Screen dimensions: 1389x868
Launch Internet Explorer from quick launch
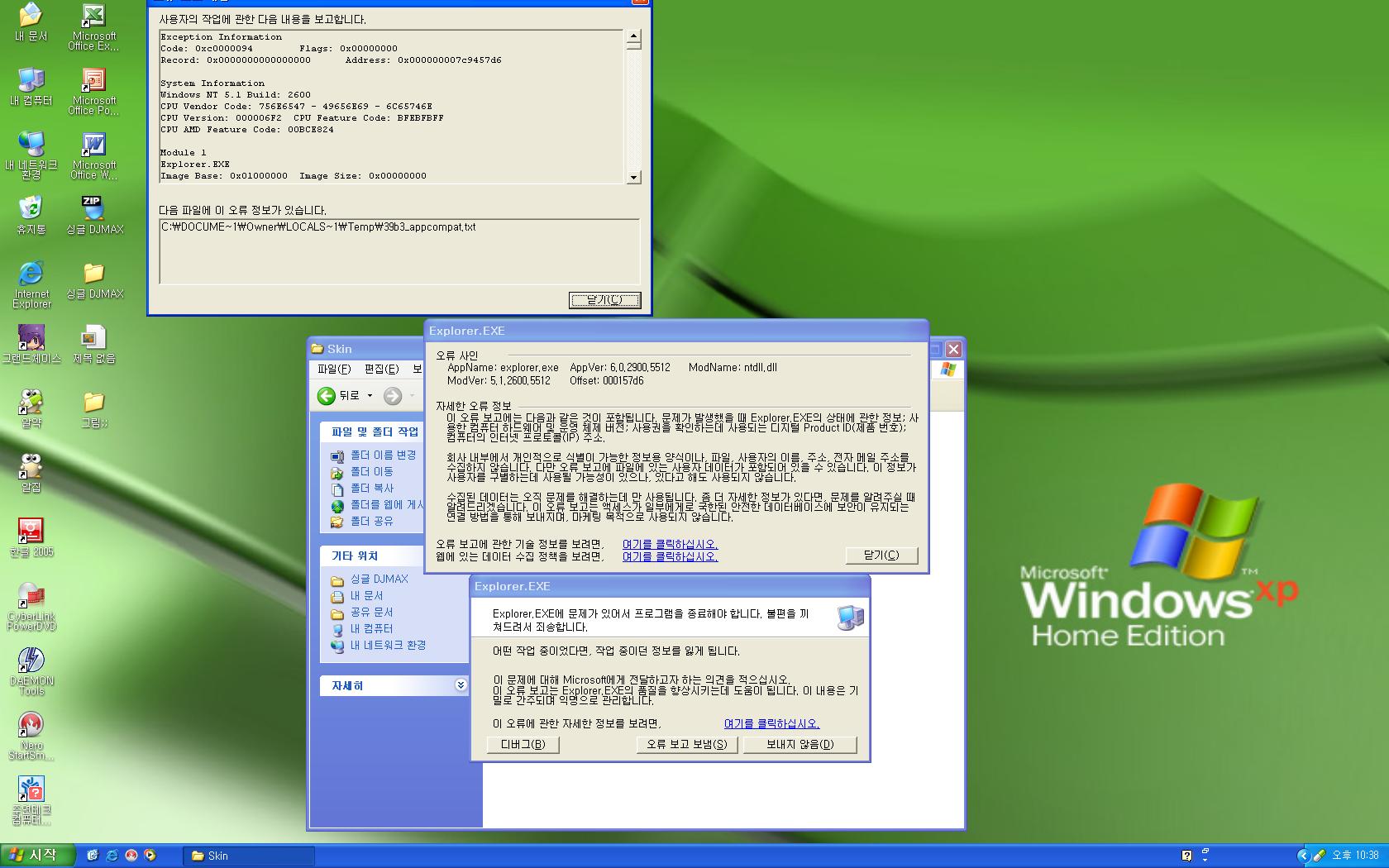[x=112, y=856]
